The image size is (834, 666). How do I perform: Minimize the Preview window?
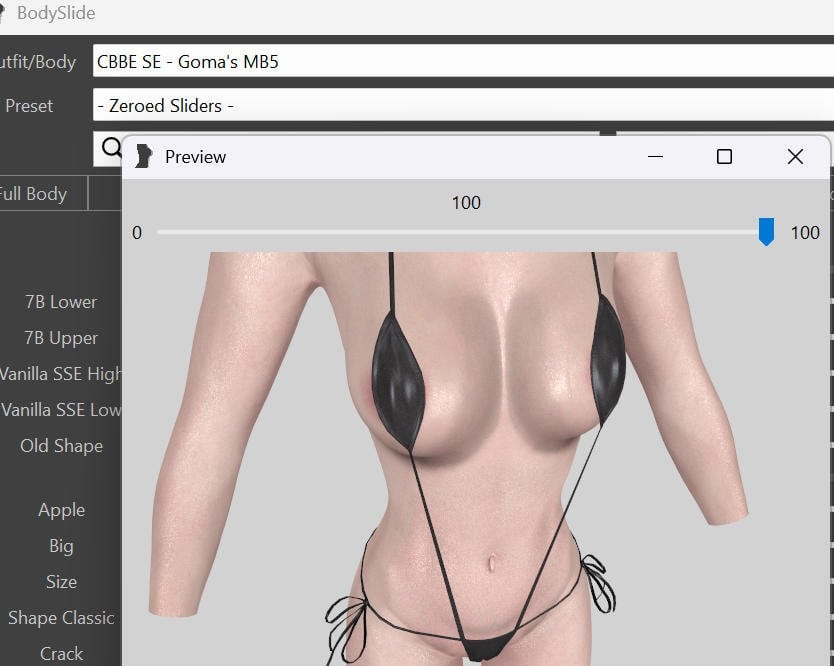(x=655, y=156)
